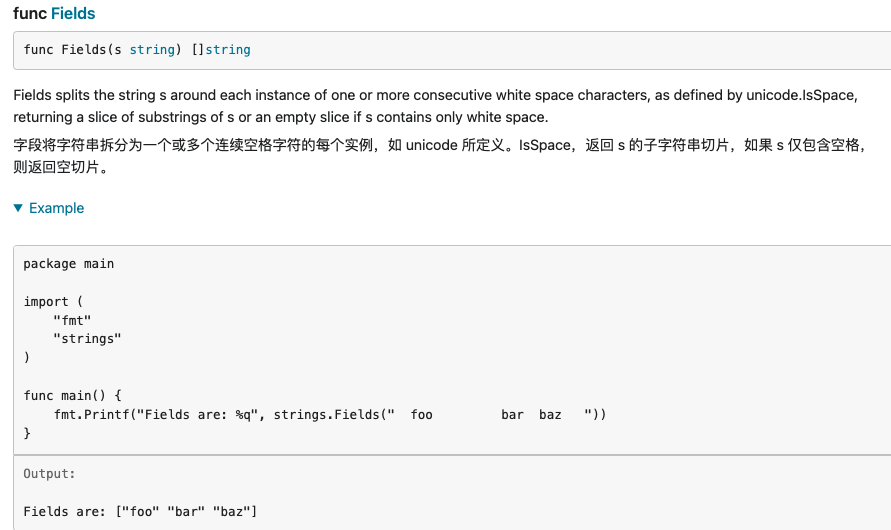
Task: Click the 'package main' line in code
Action: 69,264
